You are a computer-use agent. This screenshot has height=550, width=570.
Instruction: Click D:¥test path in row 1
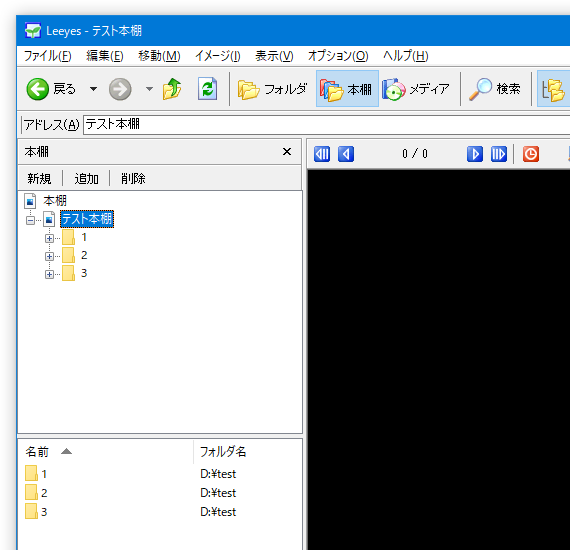coord(218,474)
